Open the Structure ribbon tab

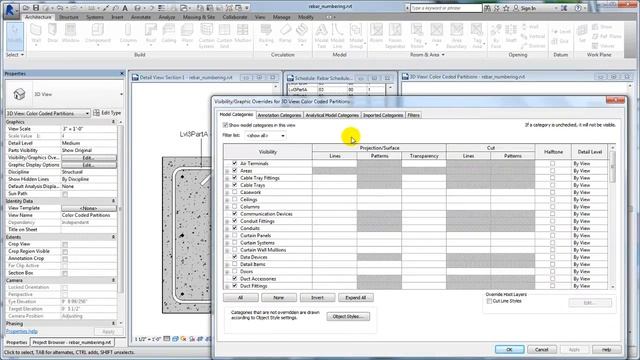pyautogui.click(x=69, y=17)
